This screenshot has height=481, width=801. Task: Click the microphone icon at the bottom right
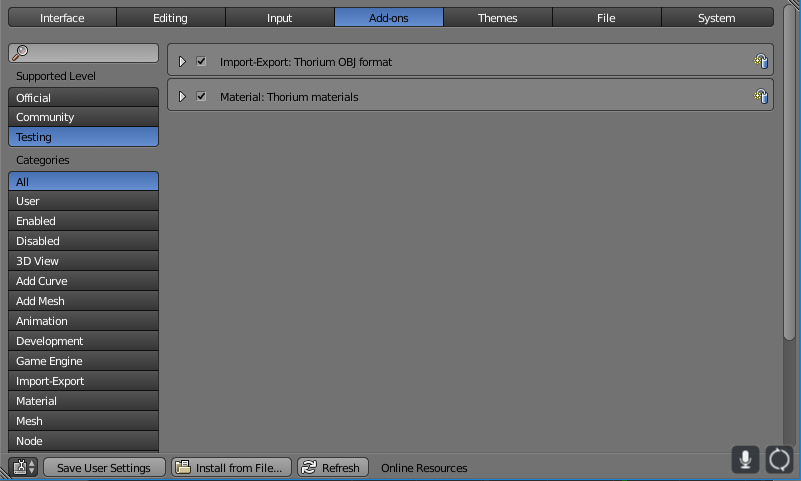point(745,459)
